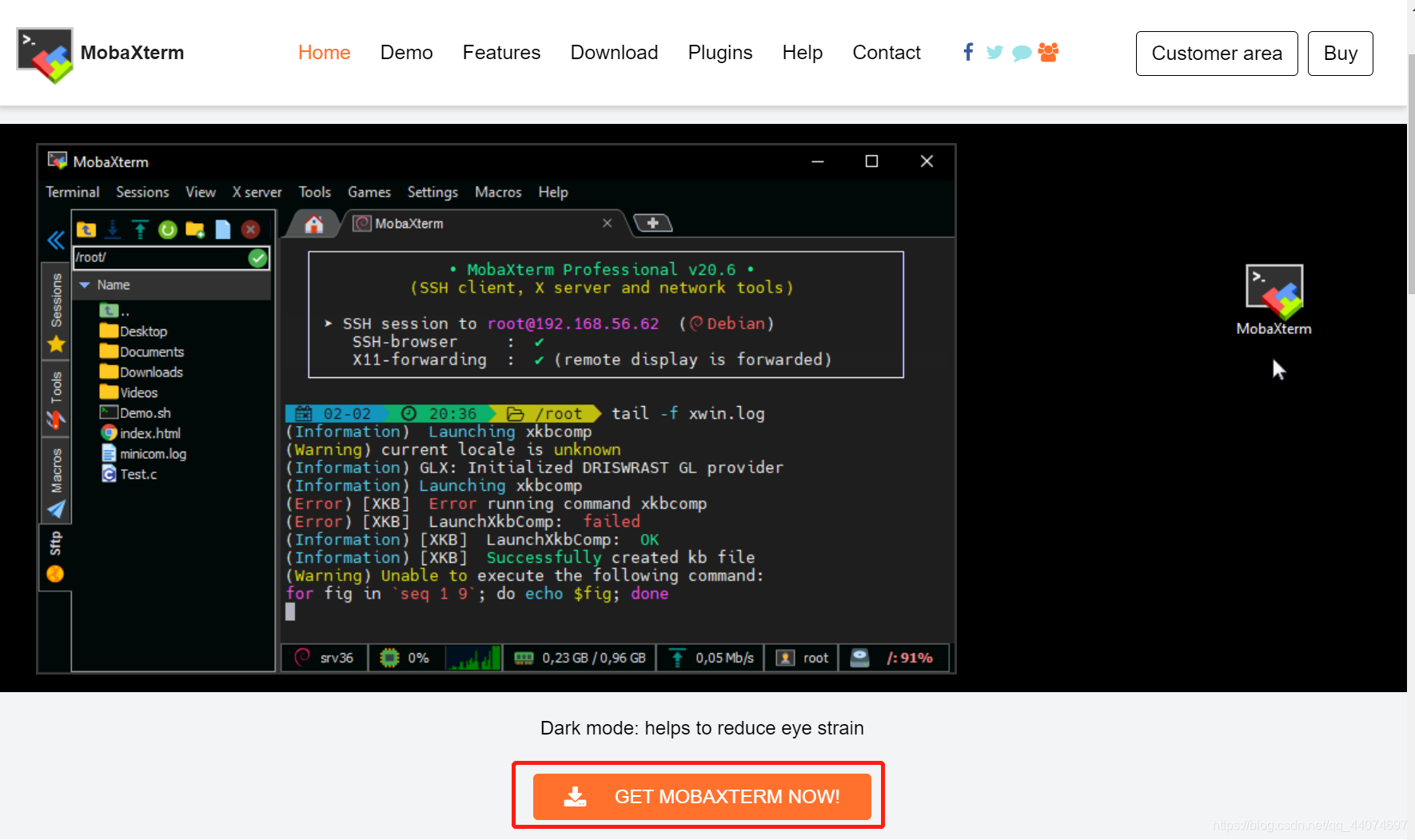Click the Customer area button
This screenshot has width=1415, height=840.
(1217, 54)
